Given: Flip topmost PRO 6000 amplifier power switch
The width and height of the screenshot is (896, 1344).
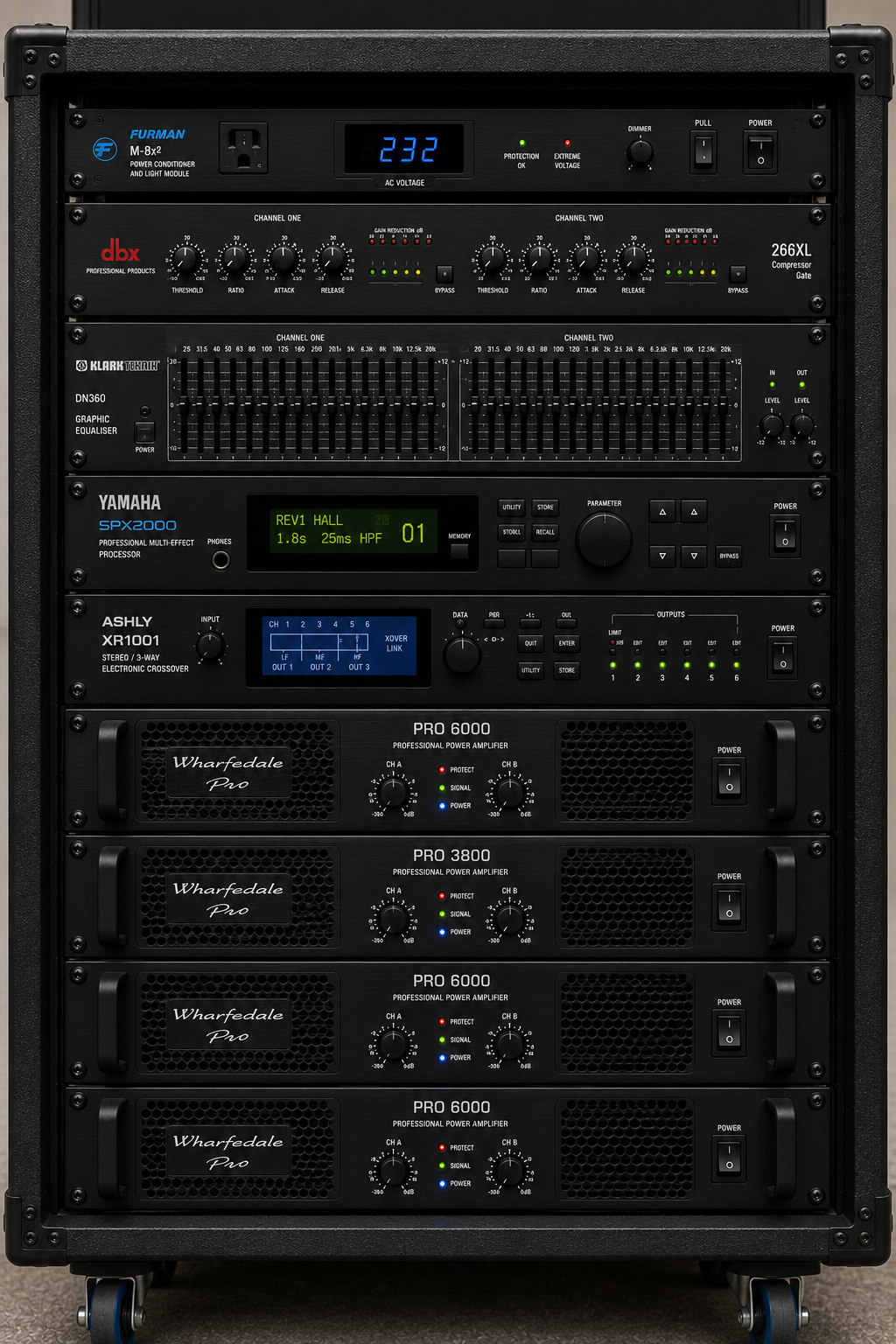Looking at the screenshot, I should coord(729,780).
